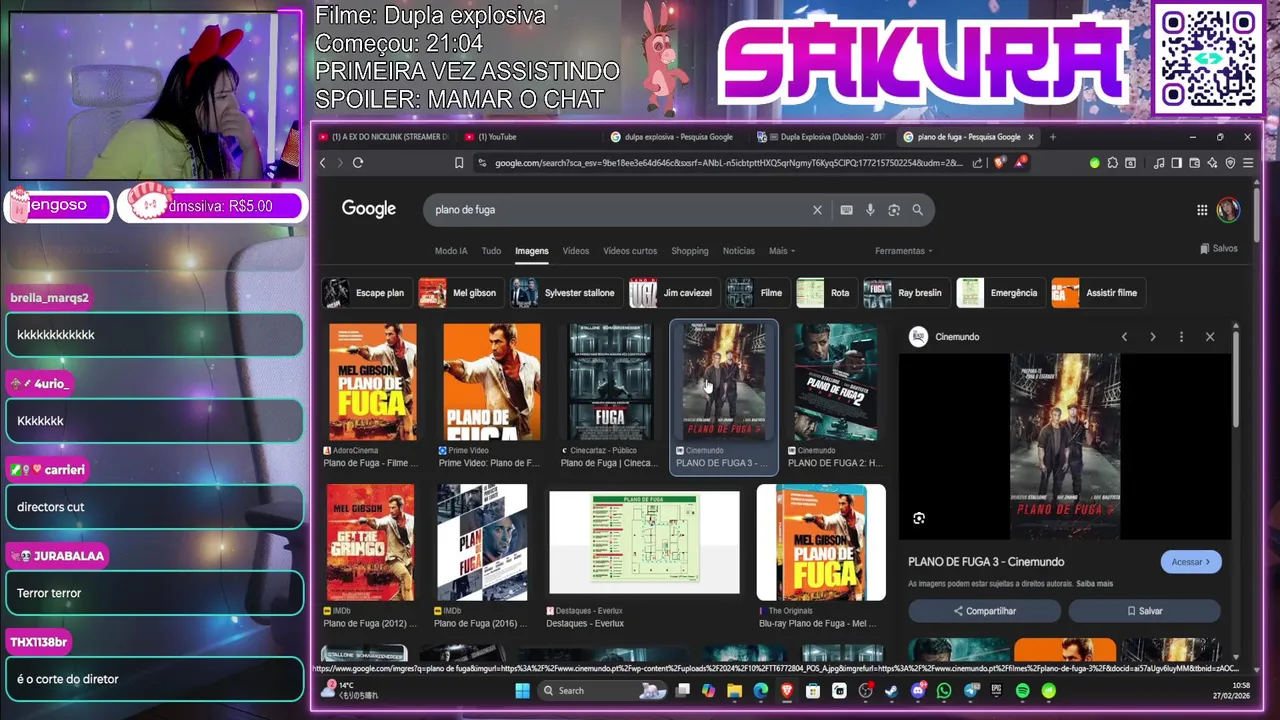Open Brave Shields lion icon
This screenshot has width=1280, height=720.
[x=999, y=163]
